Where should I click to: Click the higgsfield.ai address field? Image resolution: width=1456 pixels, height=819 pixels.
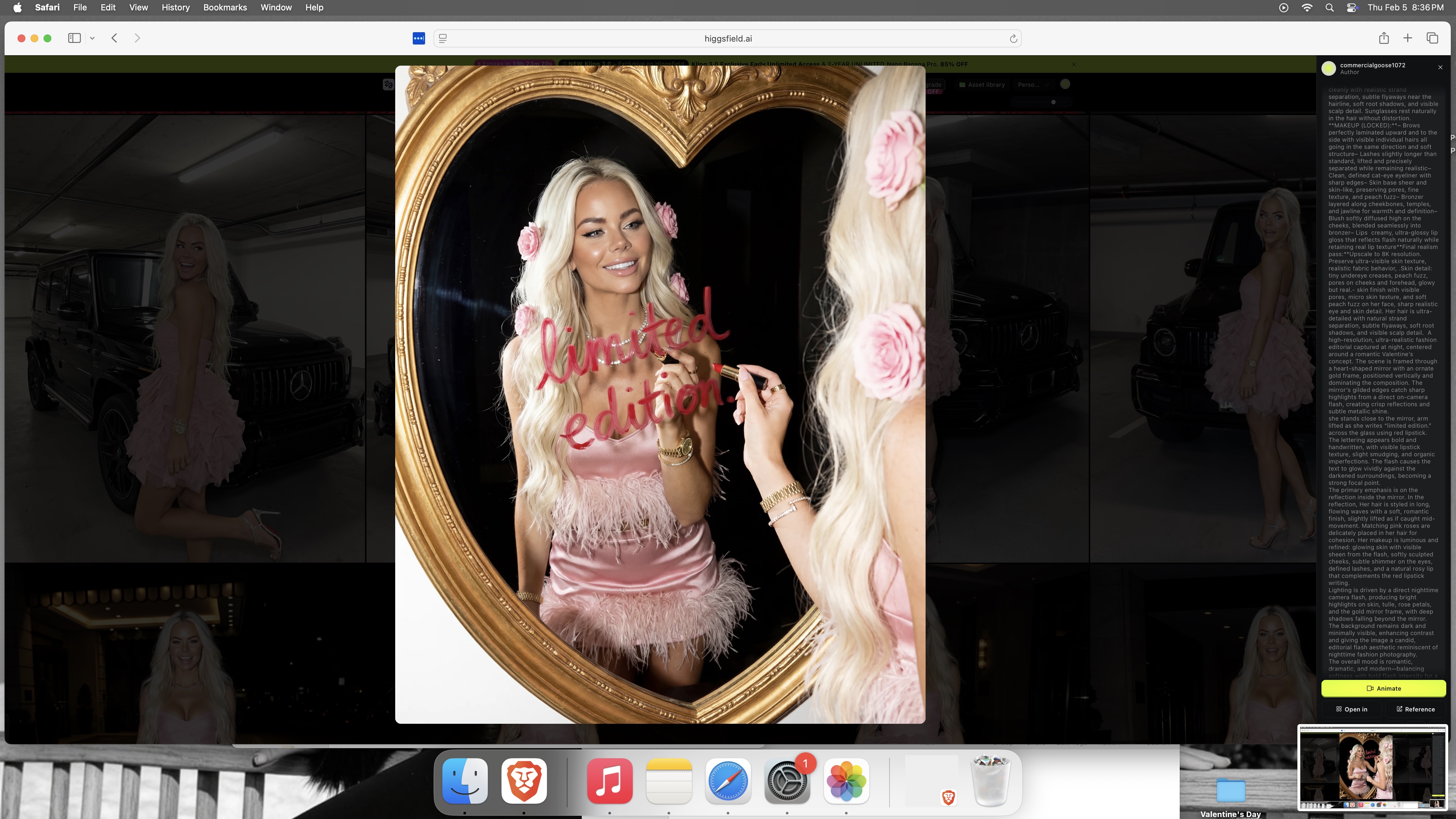pyautogui.click(x=727, y=38)
